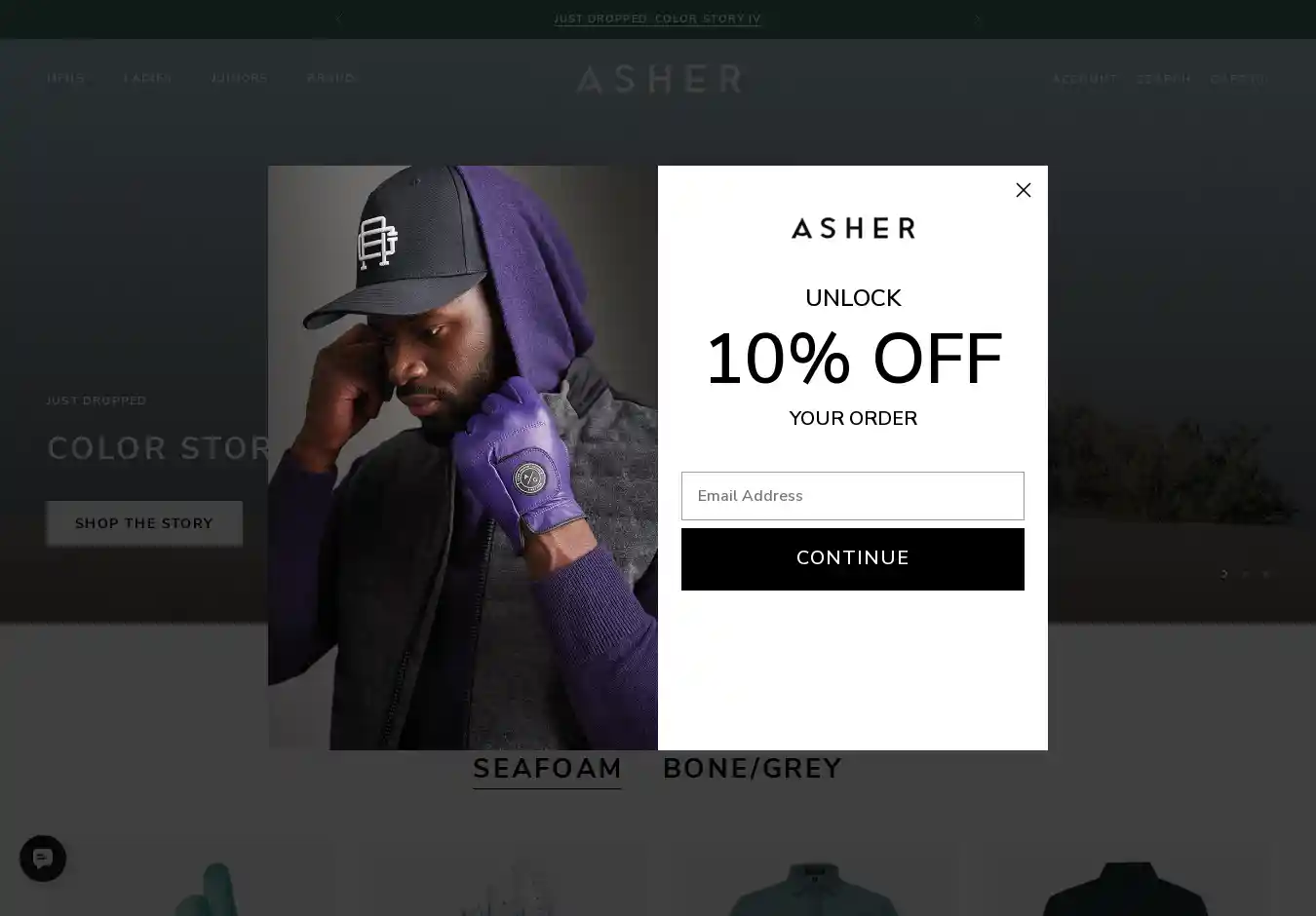Image resolution: width=1316 pixels, height=916 pixels.
Task: Click Just Dropped Color Story IV link
Action: pos(658,19)
